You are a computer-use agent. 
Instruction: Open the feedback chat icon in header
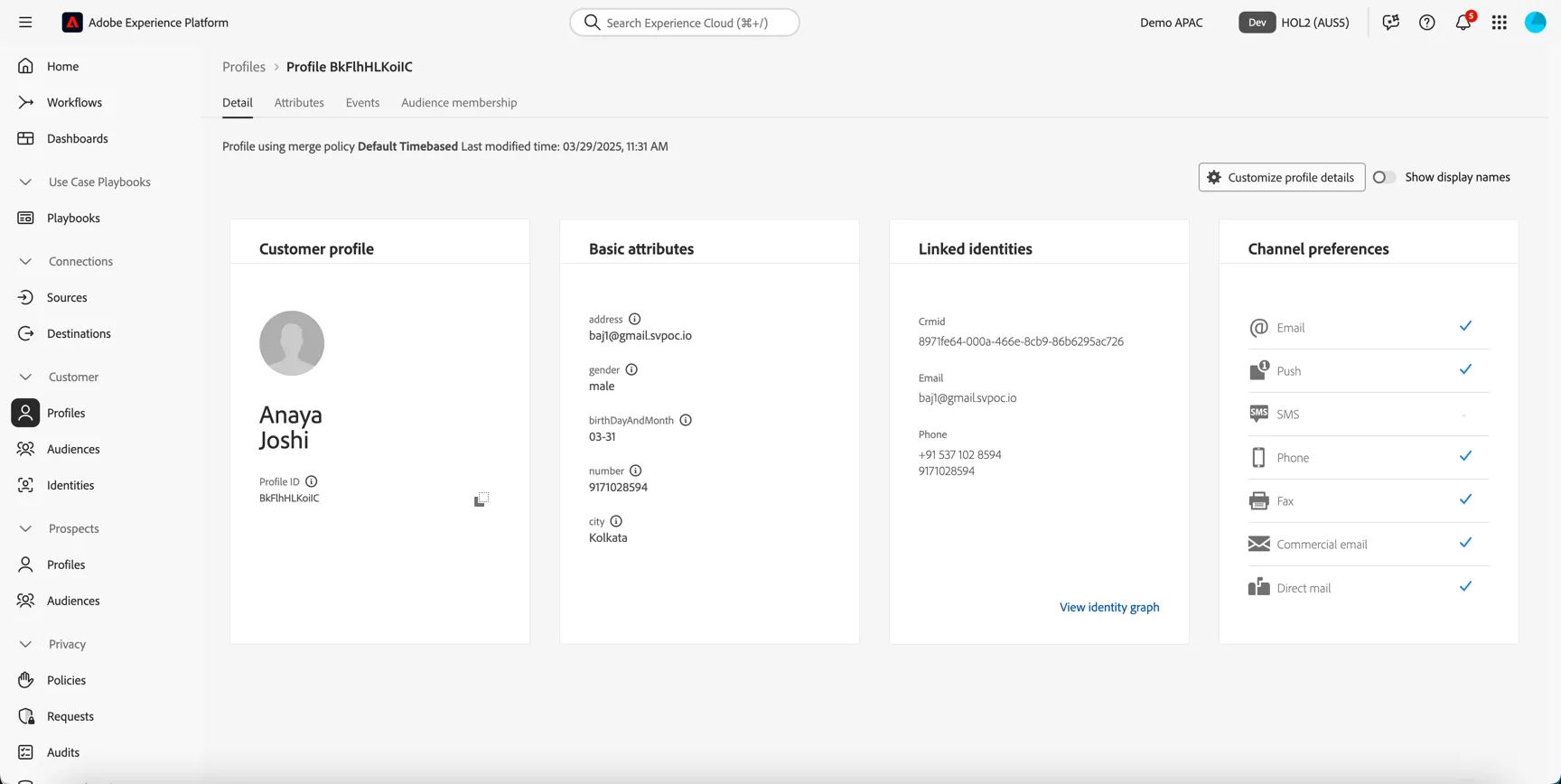pos(1391,23)
